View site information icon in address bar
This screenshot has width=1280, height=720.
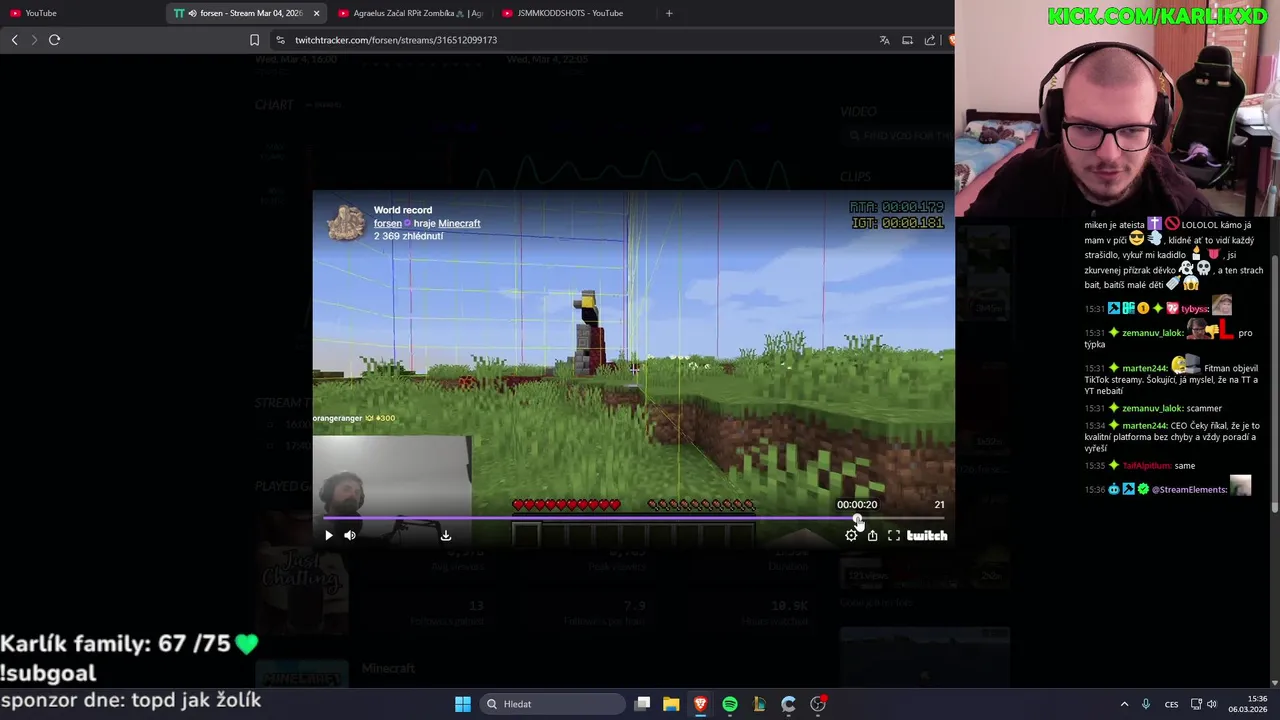pos(281,40)
